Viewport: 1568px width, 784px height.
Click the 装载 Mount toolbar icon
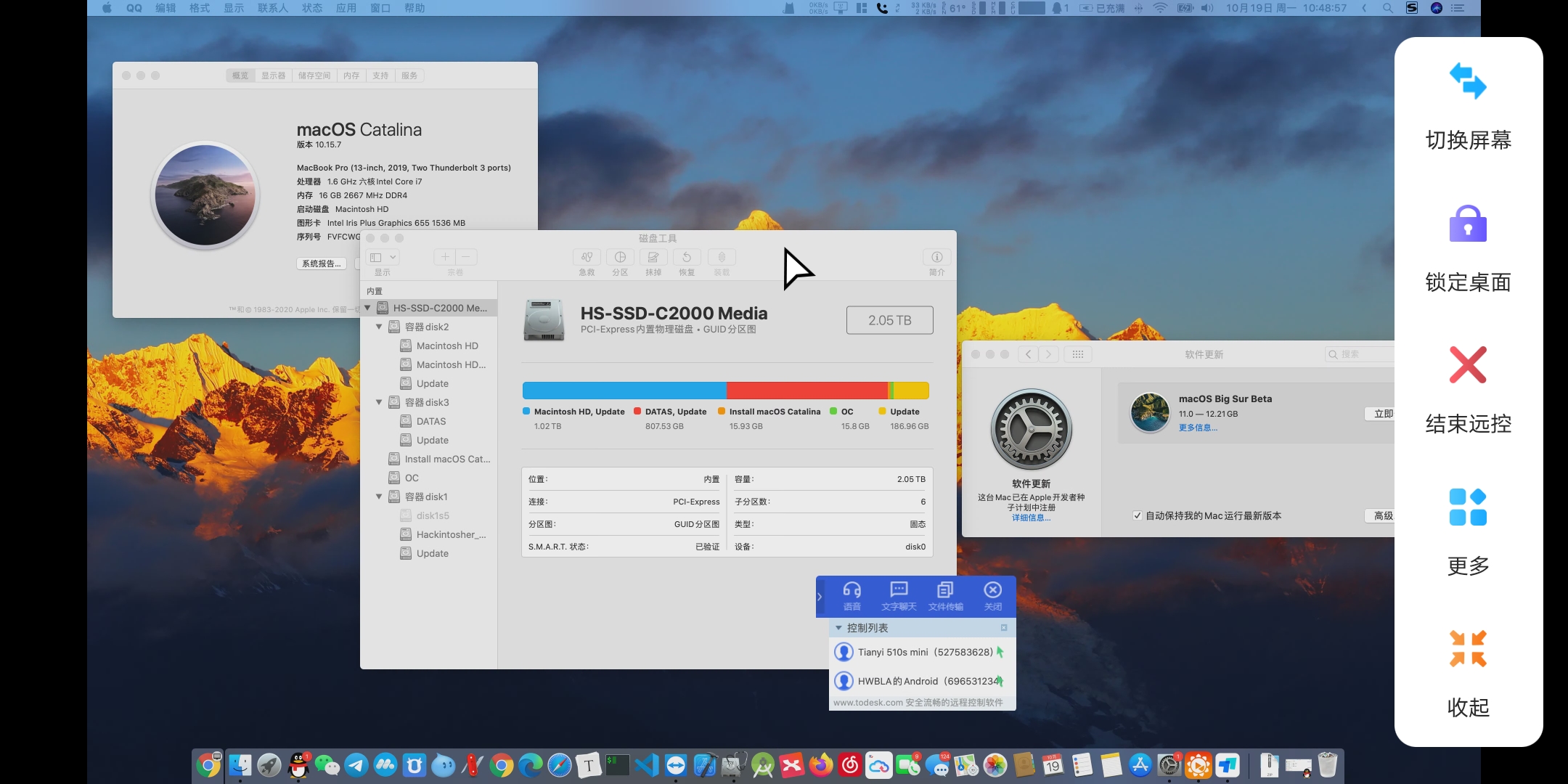coord(722,257)
